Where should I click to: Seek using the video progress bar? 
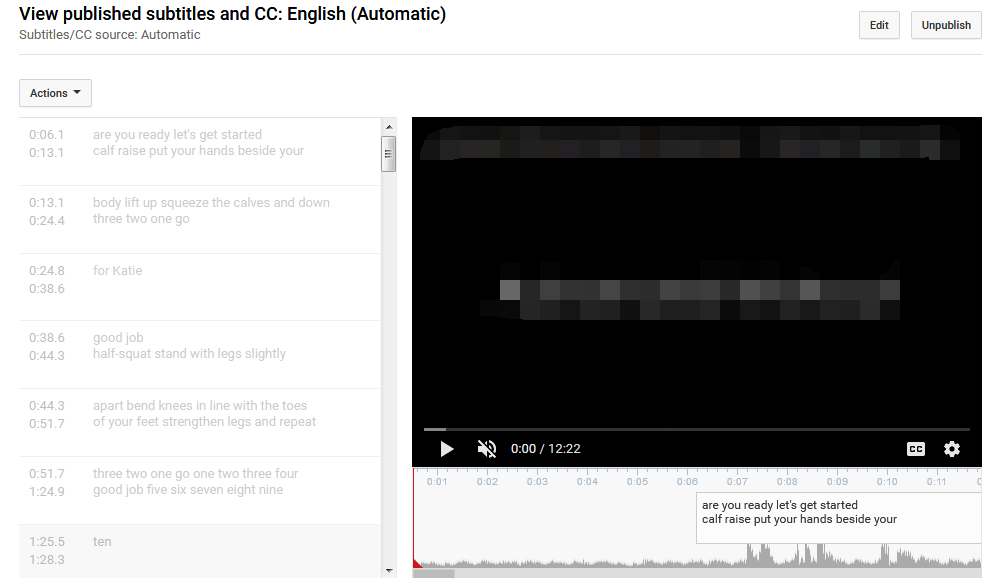click(x=696, y=430)
